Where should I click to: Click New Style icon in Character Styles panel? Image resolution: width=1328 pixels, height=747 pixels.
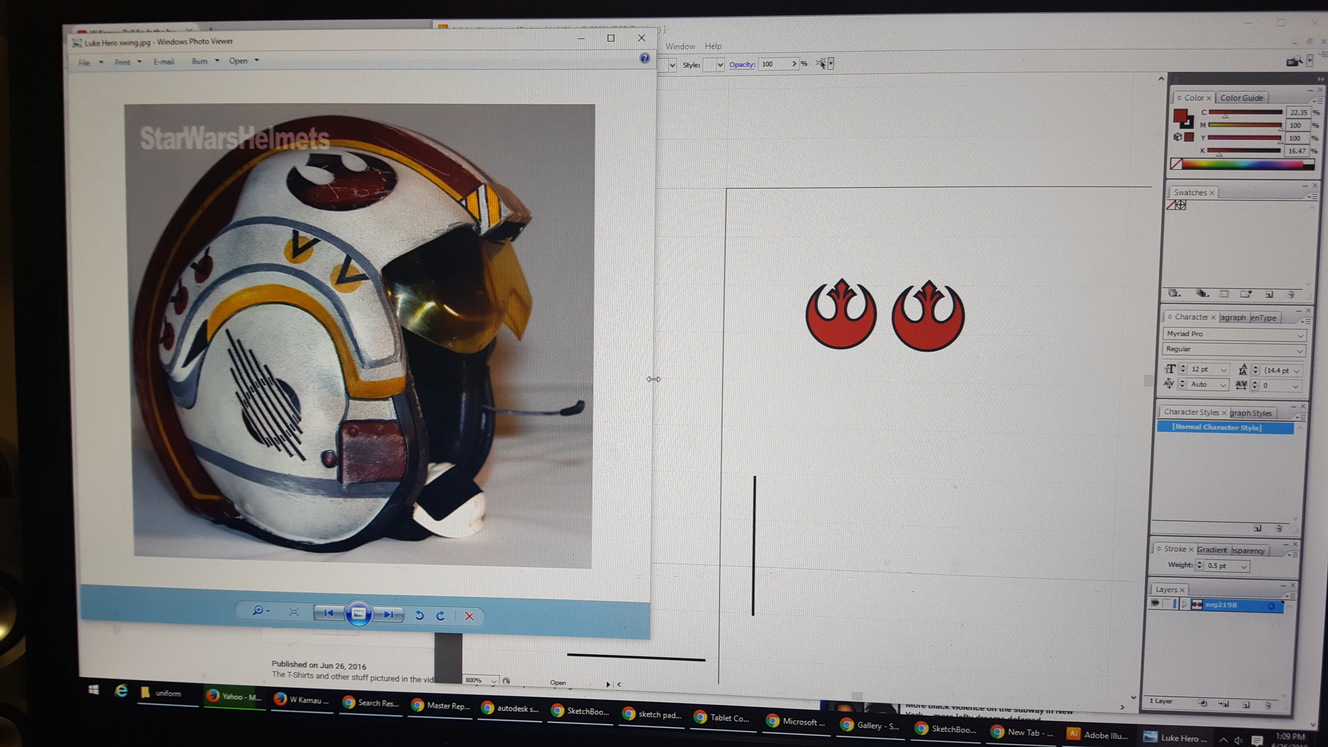pyautogui.click(x=1257, y=528)
